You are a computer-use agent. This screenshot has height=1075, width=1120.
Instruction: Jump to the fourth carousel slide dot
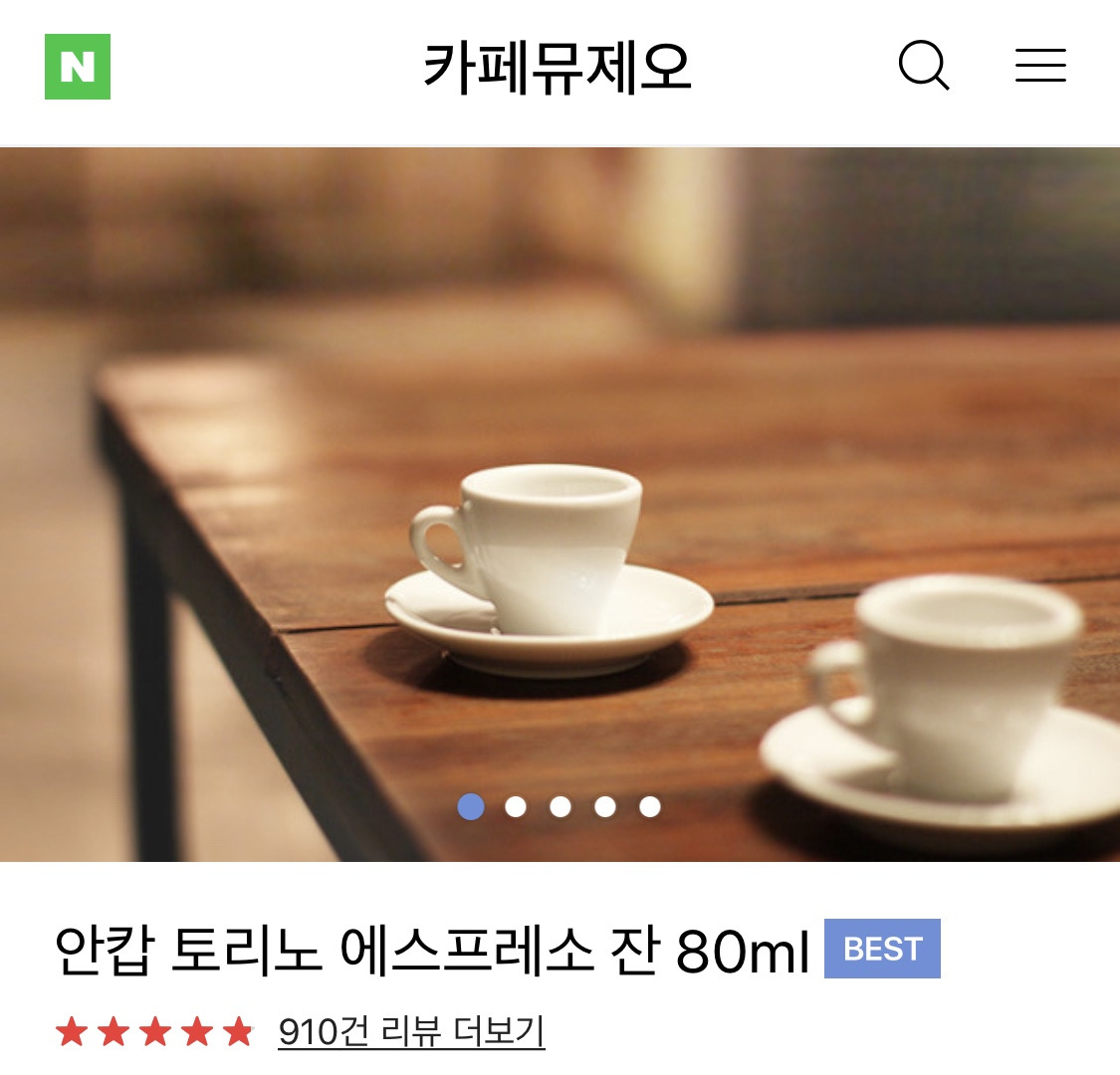click(x=605, y=806)
